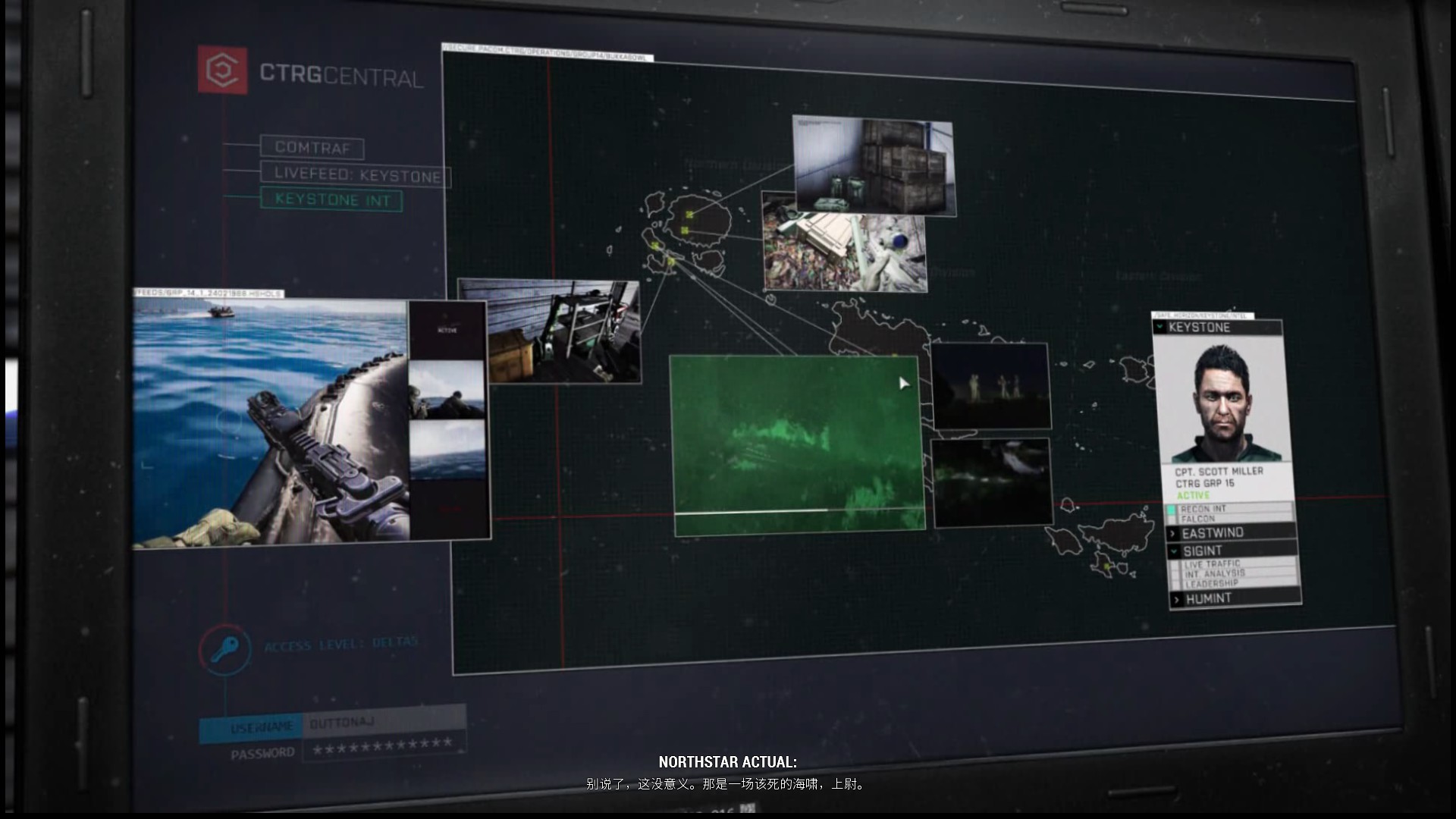The image size is (1456, 819).
Task: Select the open sea feed thumbnail
Action: [x=447, y=450]
